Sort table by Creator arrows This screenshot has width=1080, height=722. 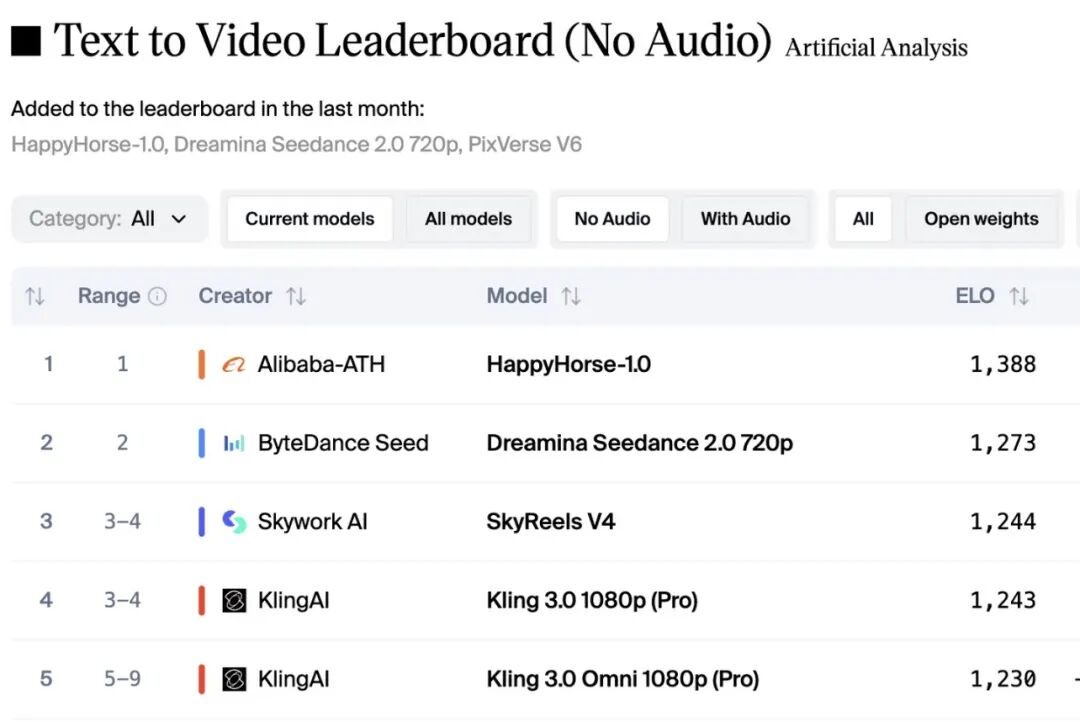coord(296,296)
